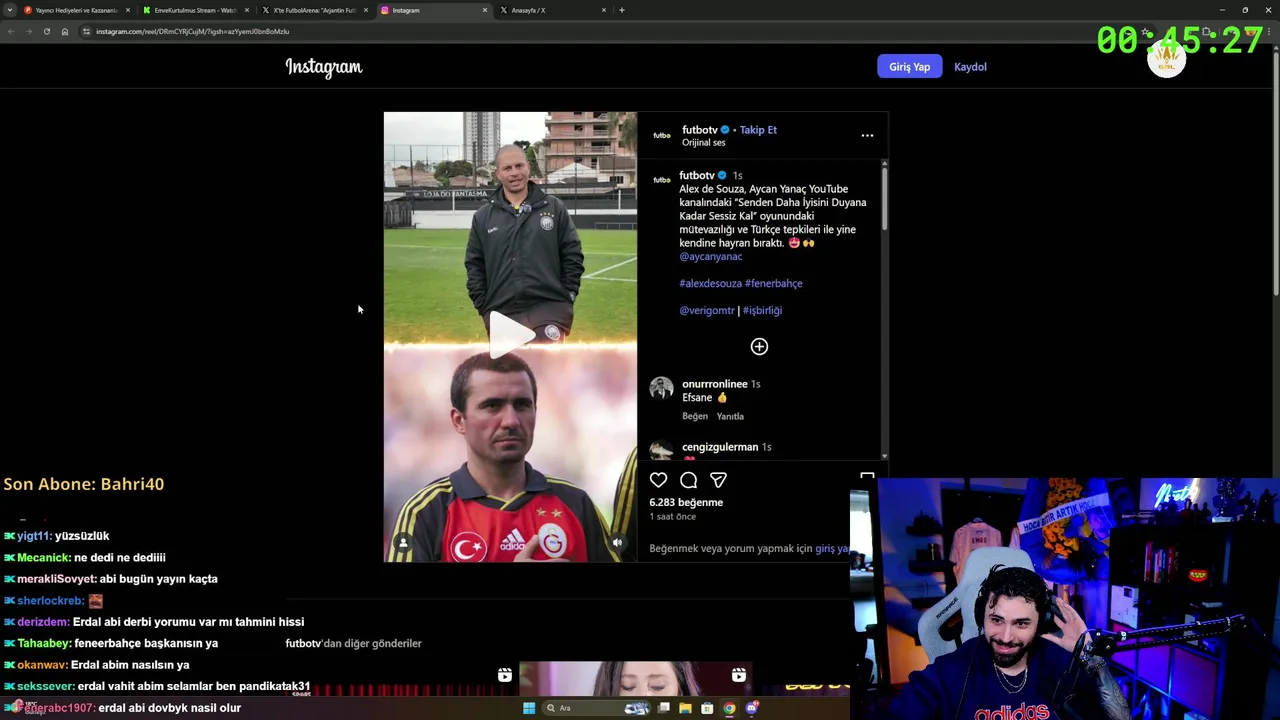Click the futbotv link in diğer gönderiler heading
This screenshot has width=1280, height=720.
click(x=303, y=644)
